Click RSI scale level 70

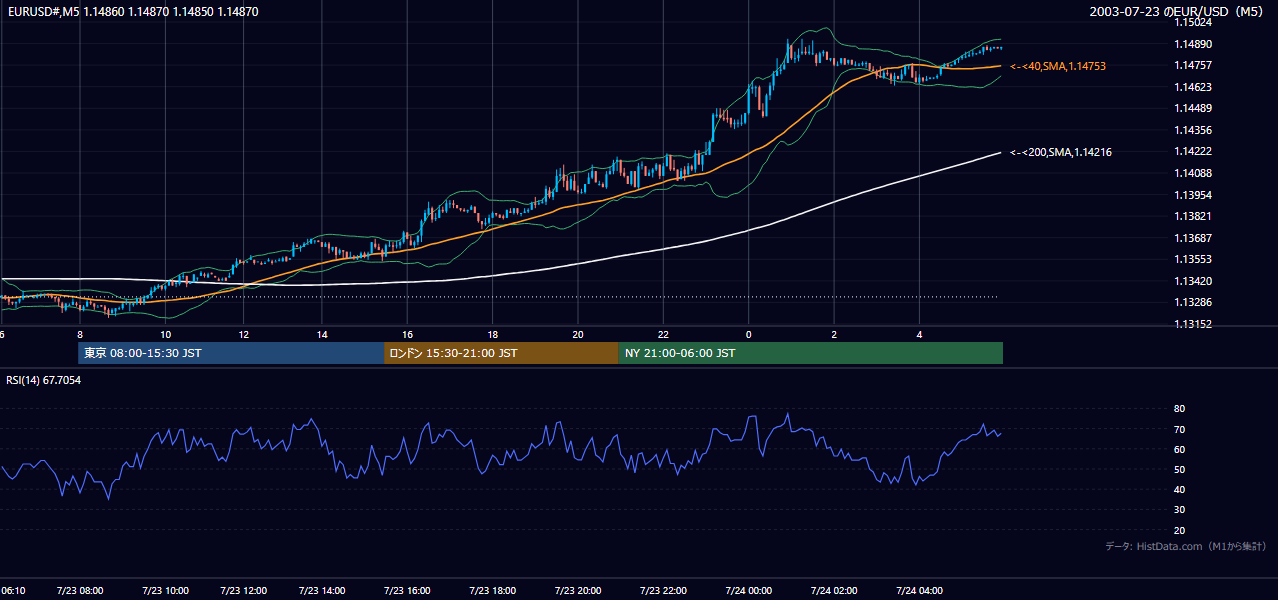point(1179,430)
